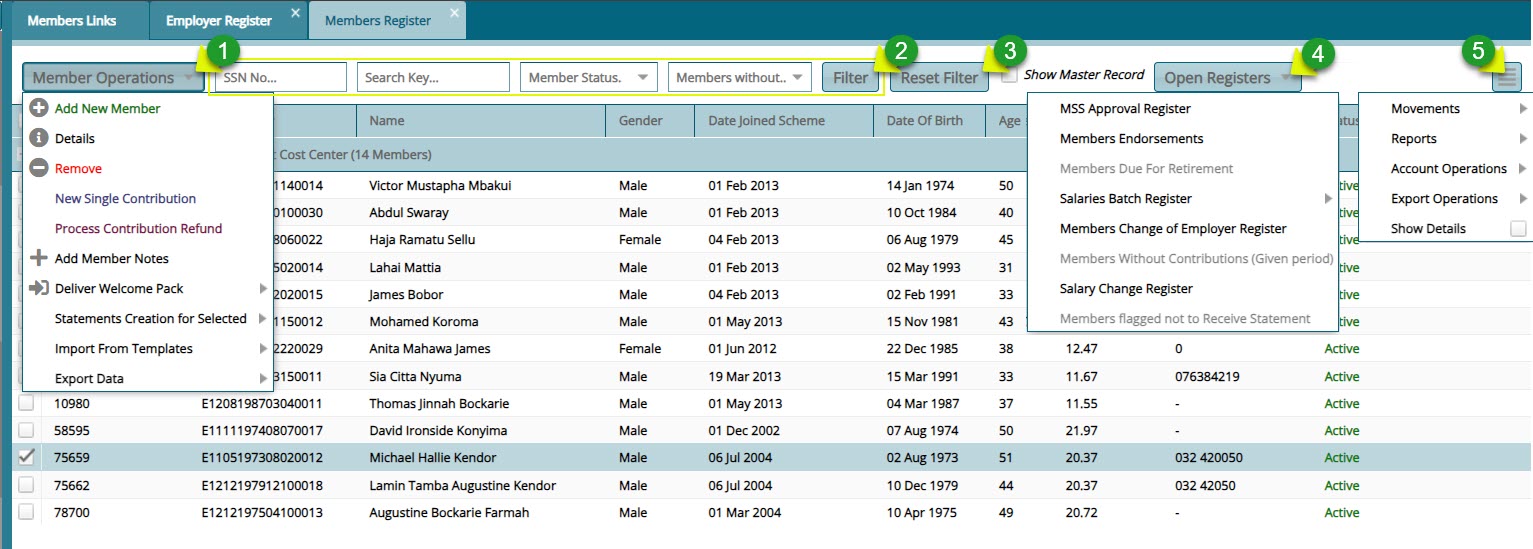Expand Statements Creation for Selected submenu
Screen dimensions: 1533x549
pos(148,319)
